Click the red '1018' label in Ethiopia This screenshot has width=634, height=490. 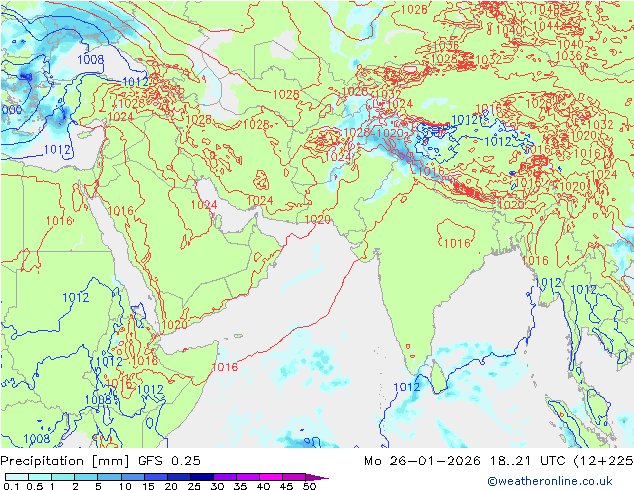145,361
